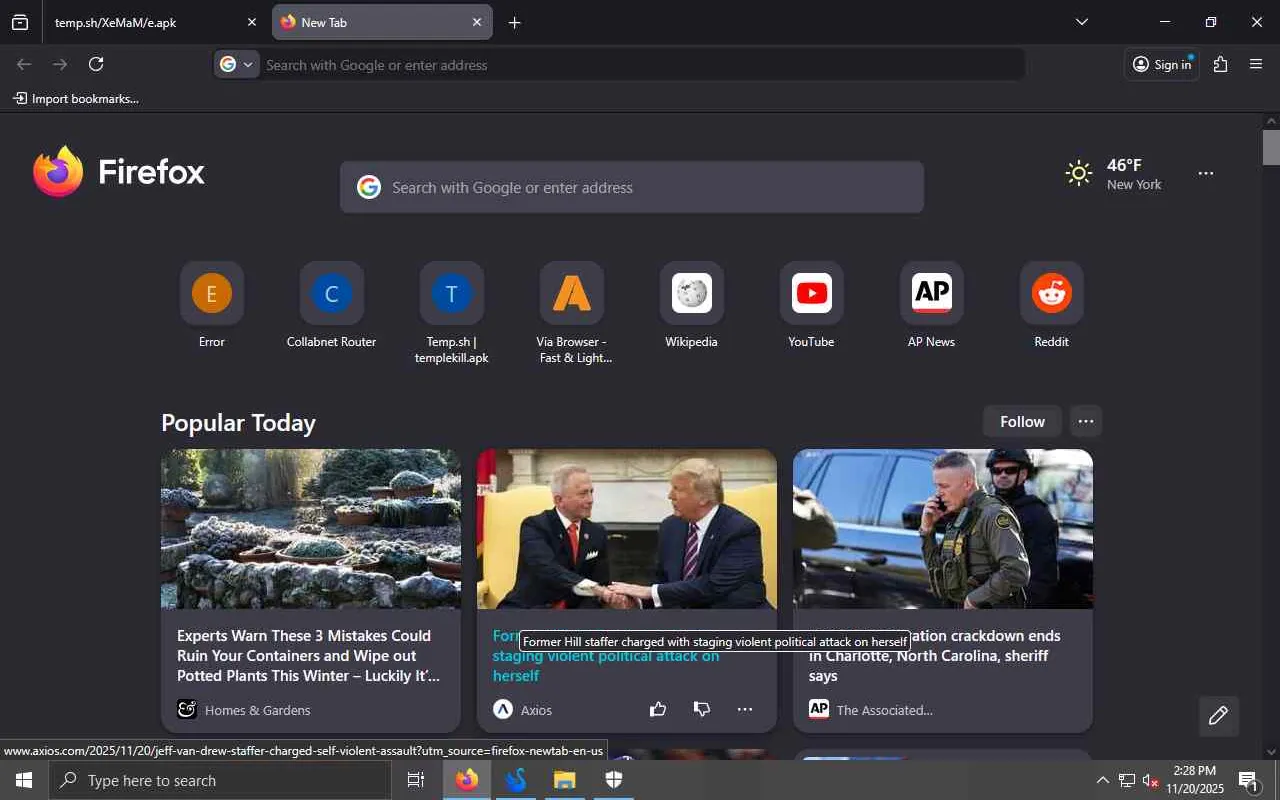Viewport: 1280px width, 800px height.
Task: Open the taskbar clock and date
Action: coord(1195,780)
